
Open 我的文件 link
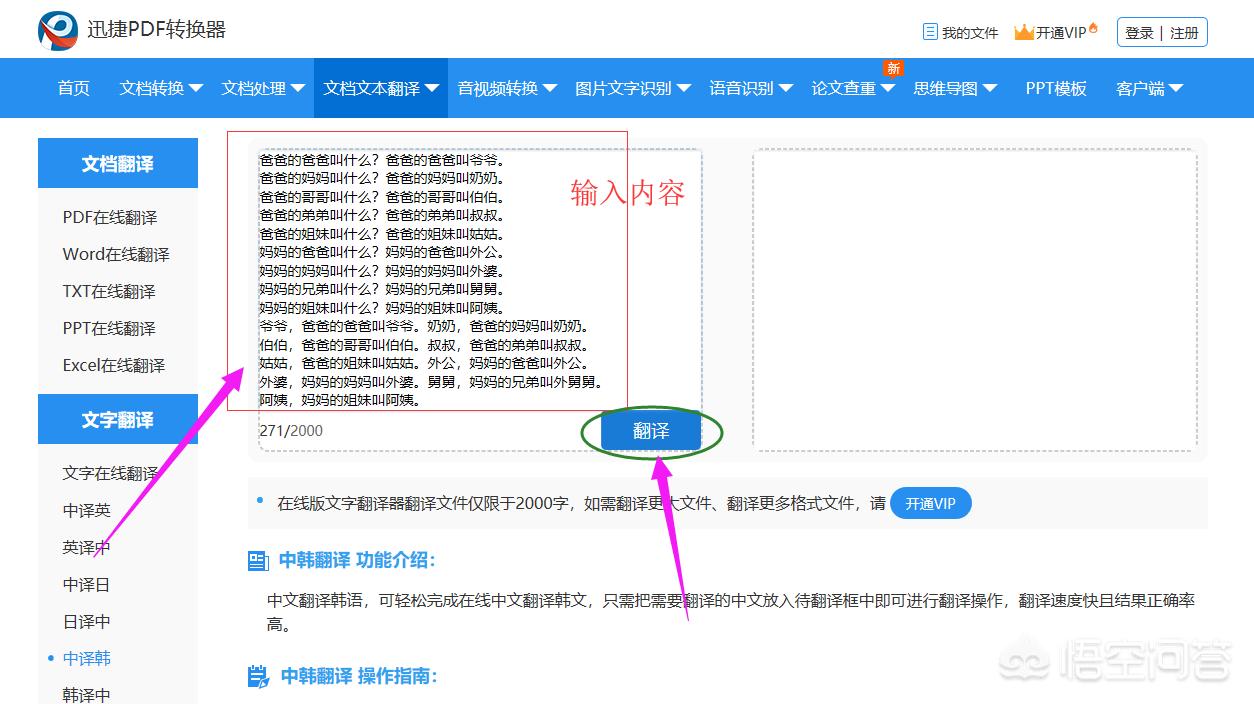point(970,33)
